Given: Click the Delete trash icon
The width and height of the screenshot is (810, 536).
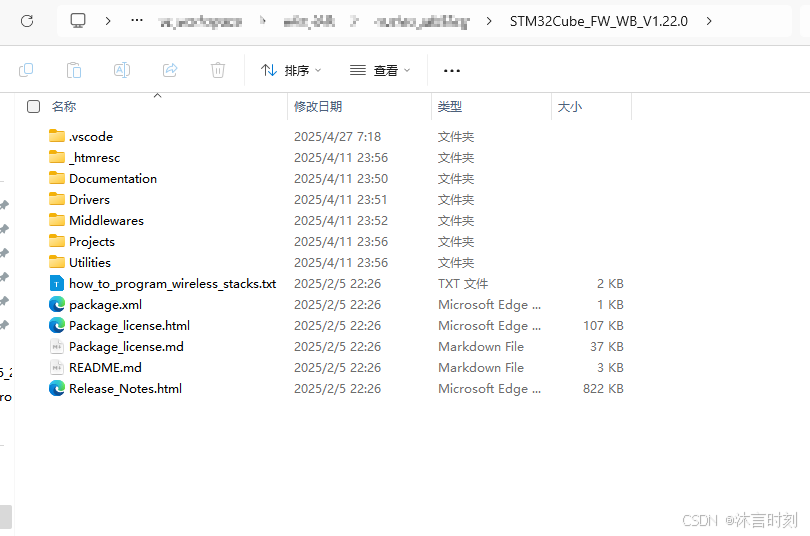Looking at the screenshot, I should [x=218, y=70].
